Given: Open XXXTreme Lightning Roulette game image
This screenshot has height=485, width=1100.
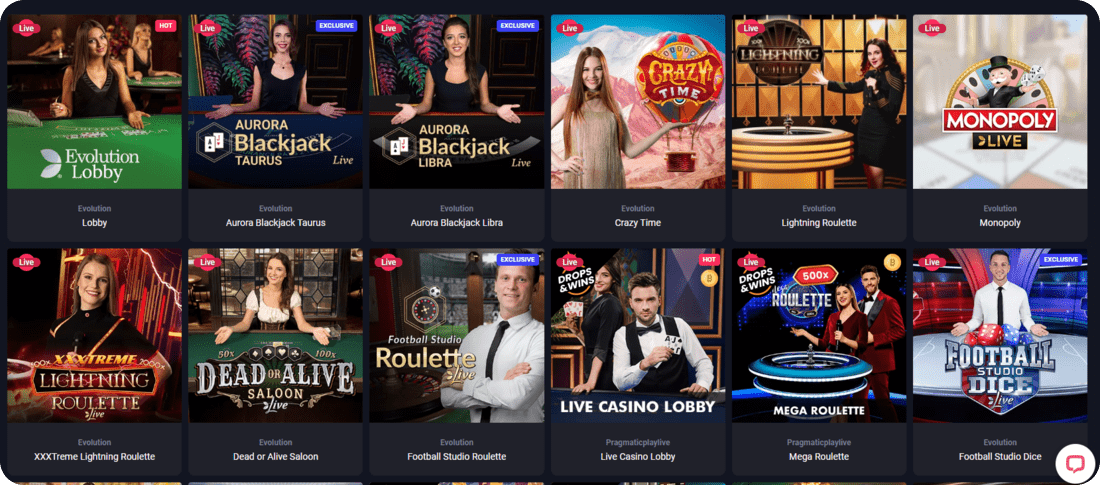Looking at the screenshot, I should tap(94, 335).
